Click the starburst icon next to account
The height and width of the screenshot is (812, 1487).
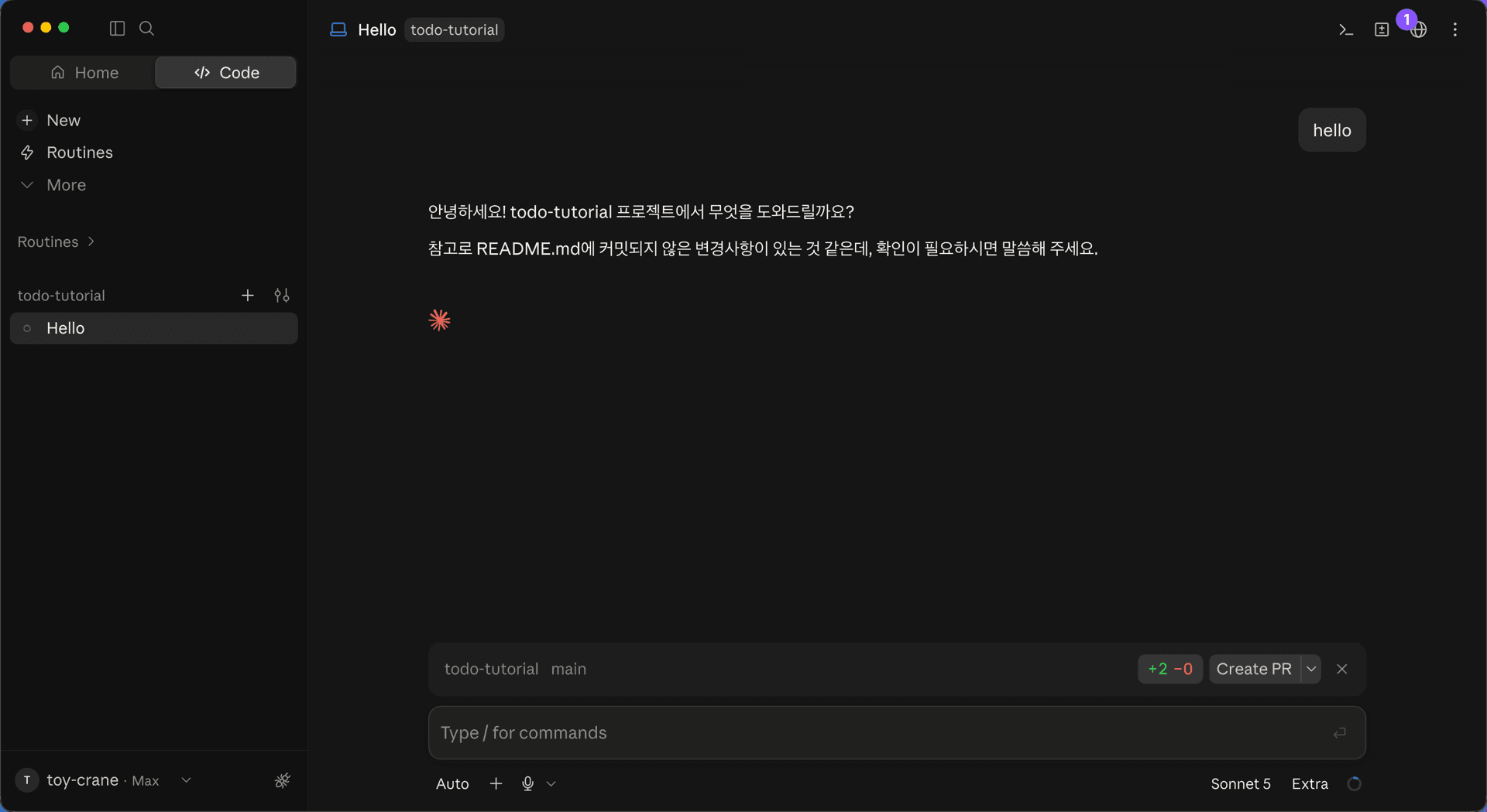point(283,780)
